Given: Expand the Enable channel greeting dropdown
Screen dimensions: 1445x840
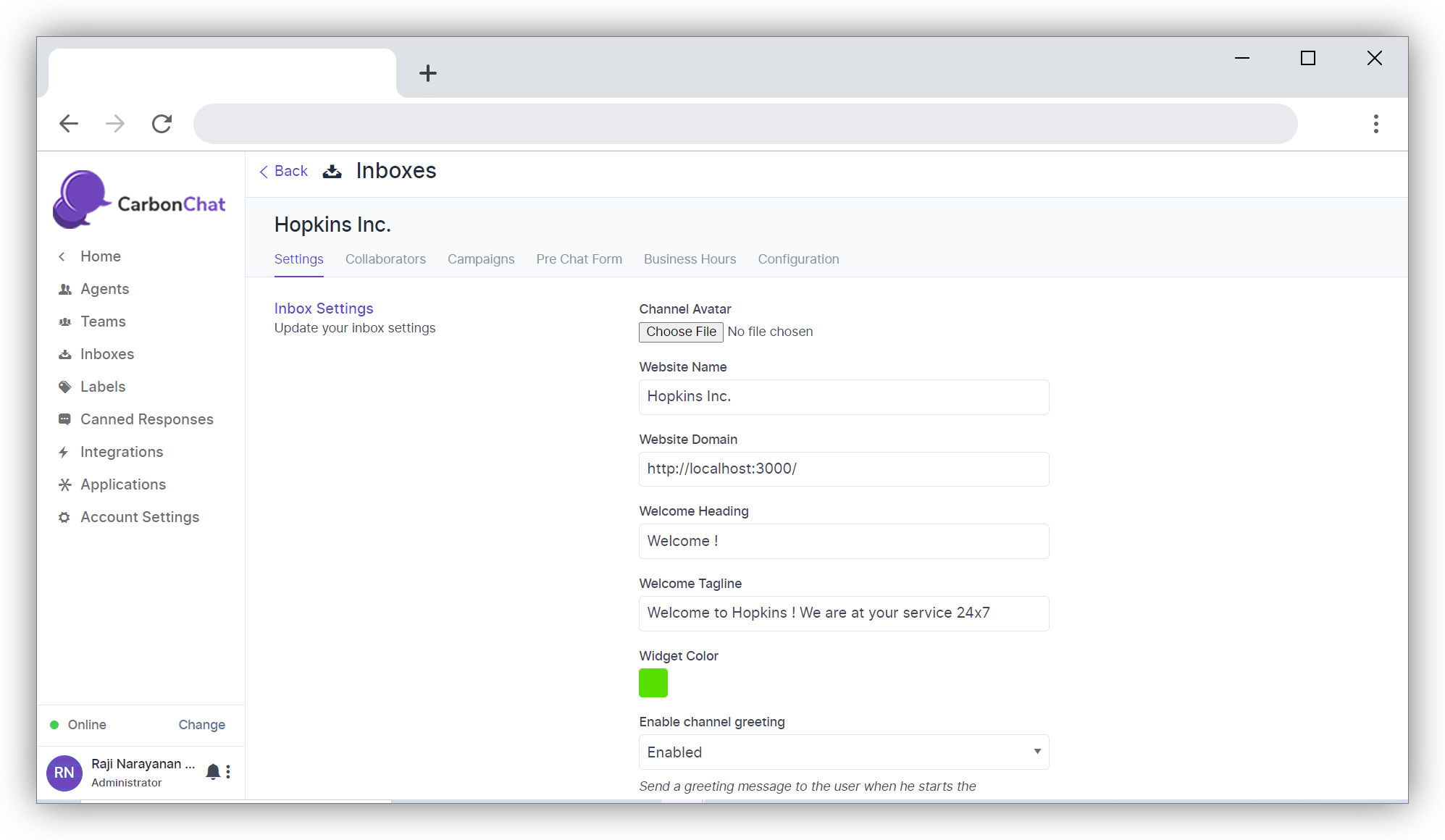Looking at the screenshot, I should 843,752.
